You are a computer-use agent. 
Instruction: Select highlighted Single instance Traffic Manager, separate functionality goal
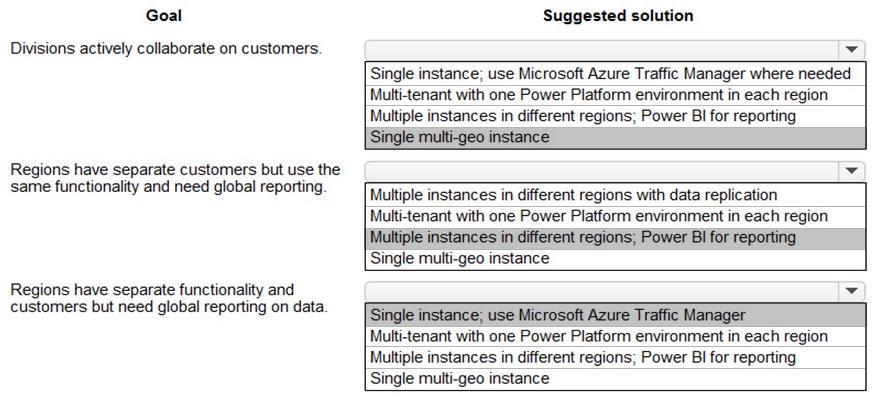coord(558,315)
